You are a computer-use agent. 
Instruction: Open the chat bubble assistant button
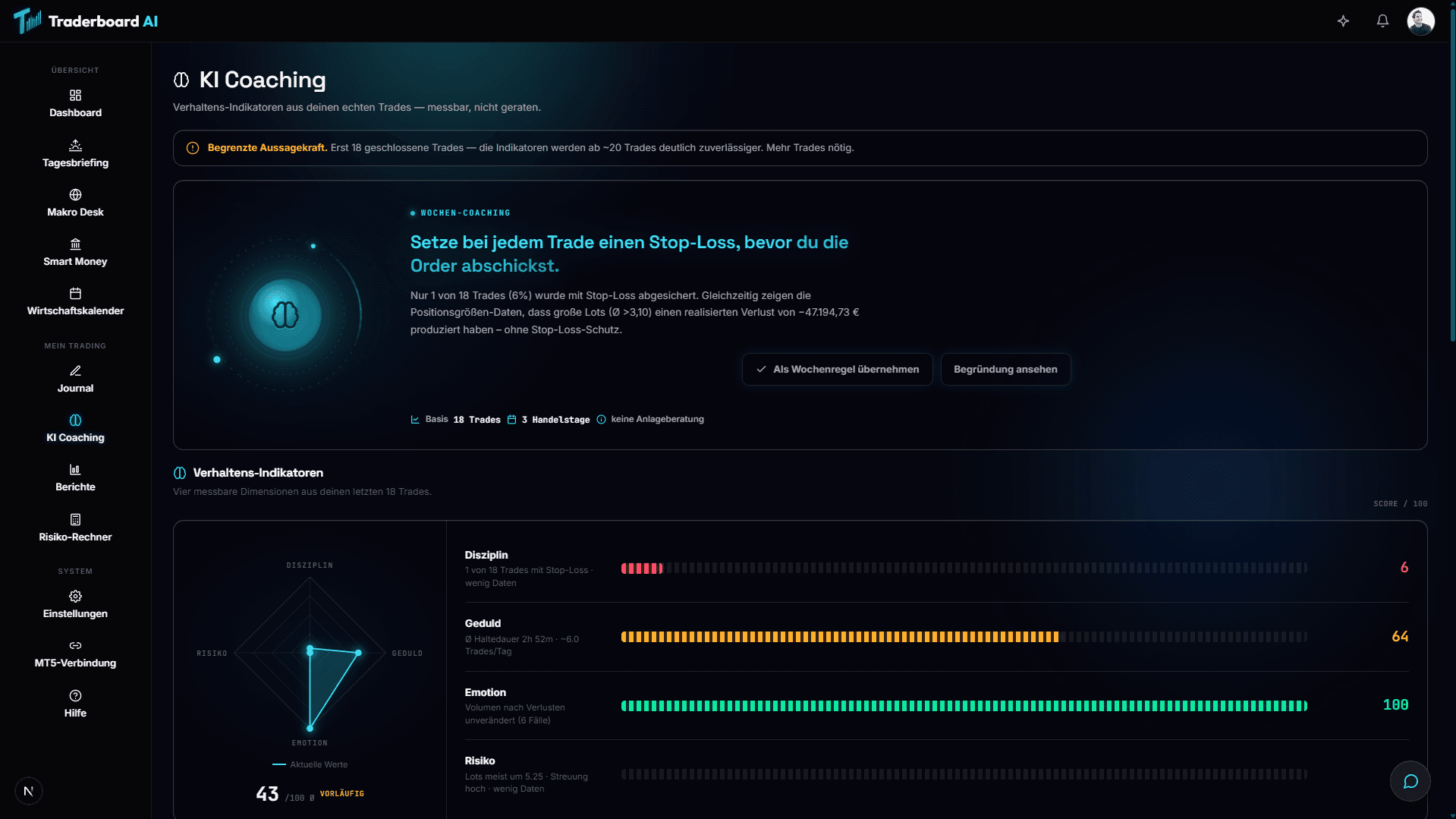pos(1410,781)
